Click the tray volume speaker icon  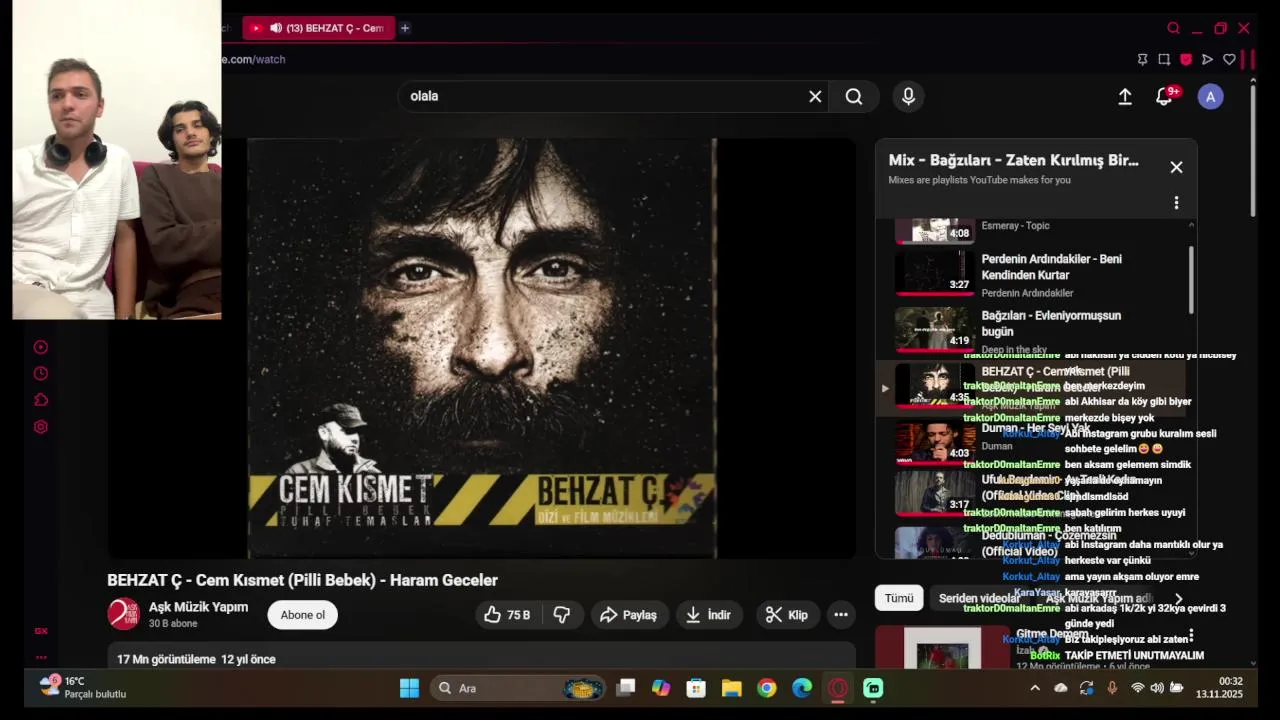pyautogui.click(x=1157, y=688)
